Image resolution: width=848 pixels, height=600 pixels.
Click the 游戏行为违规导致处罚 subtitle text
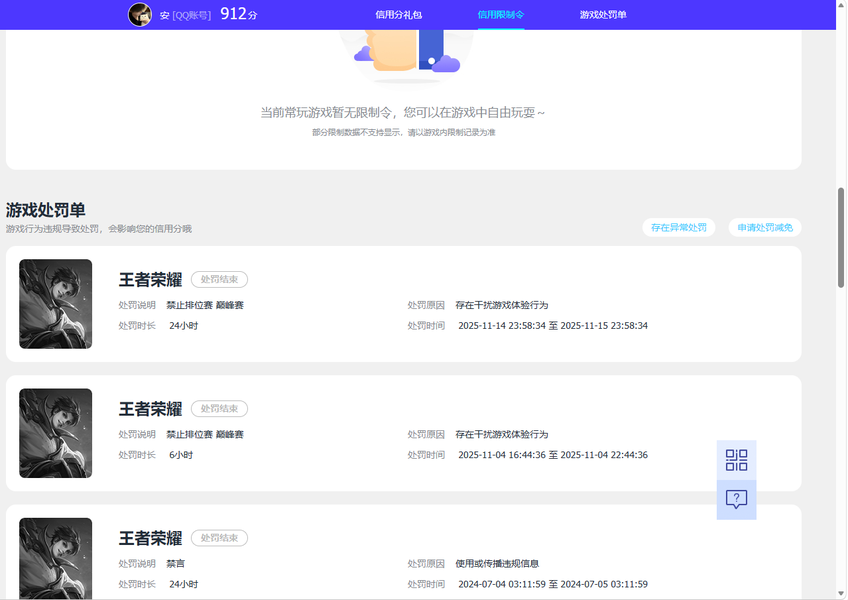pos(99,229)
